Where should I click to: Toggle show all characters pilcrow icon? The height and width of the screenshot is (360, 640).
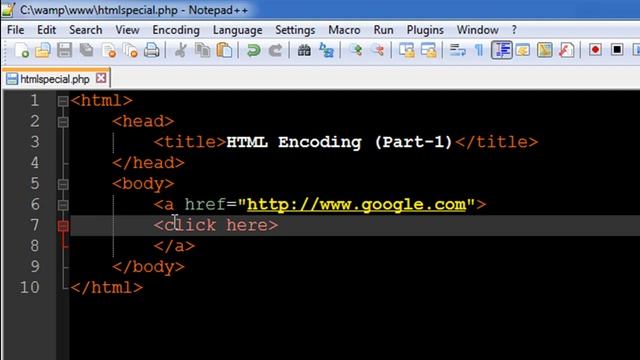coord(479,50)
